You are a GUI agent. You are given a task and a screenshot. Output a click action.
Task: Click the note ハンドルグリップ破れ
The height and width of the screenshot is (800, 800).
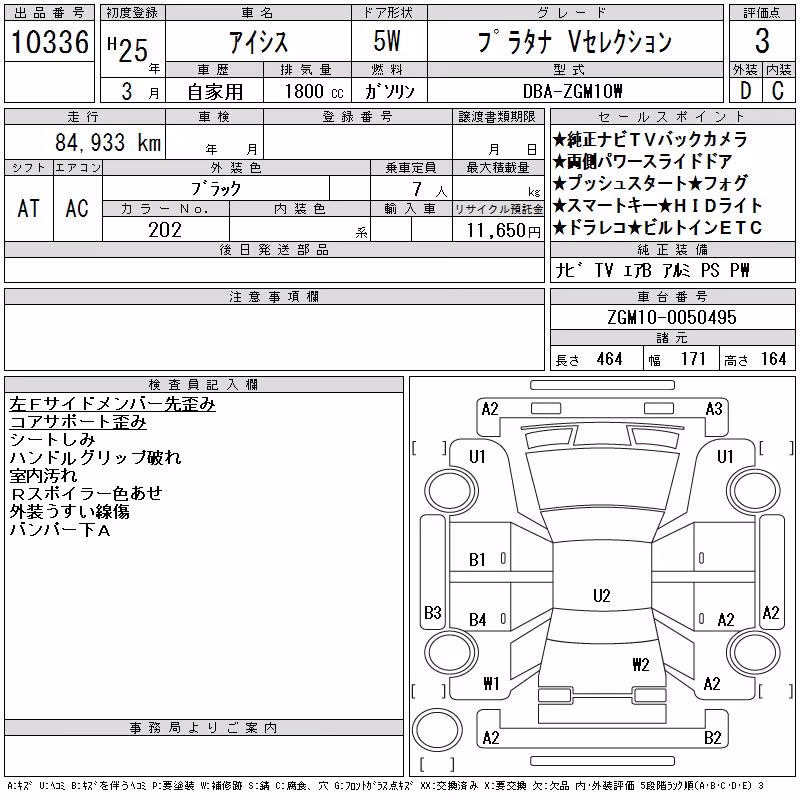tap(95, 458)
